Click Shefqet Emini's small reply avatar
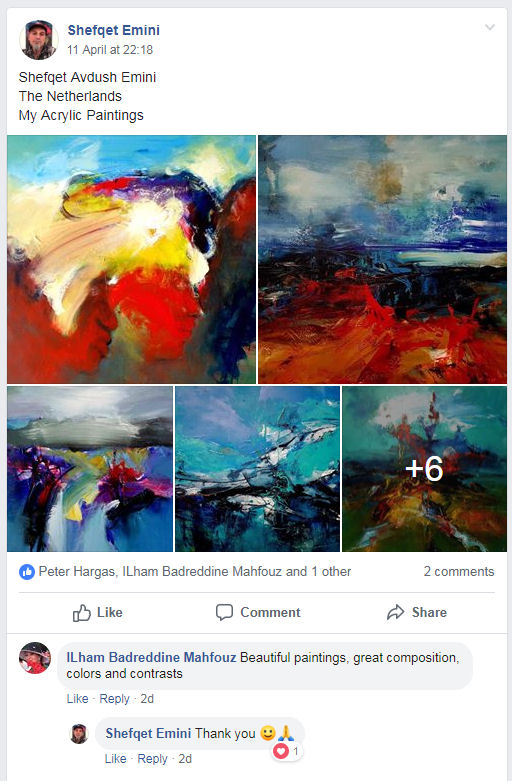512x781 pixels. pyautogui.click(x=79, y=734)
